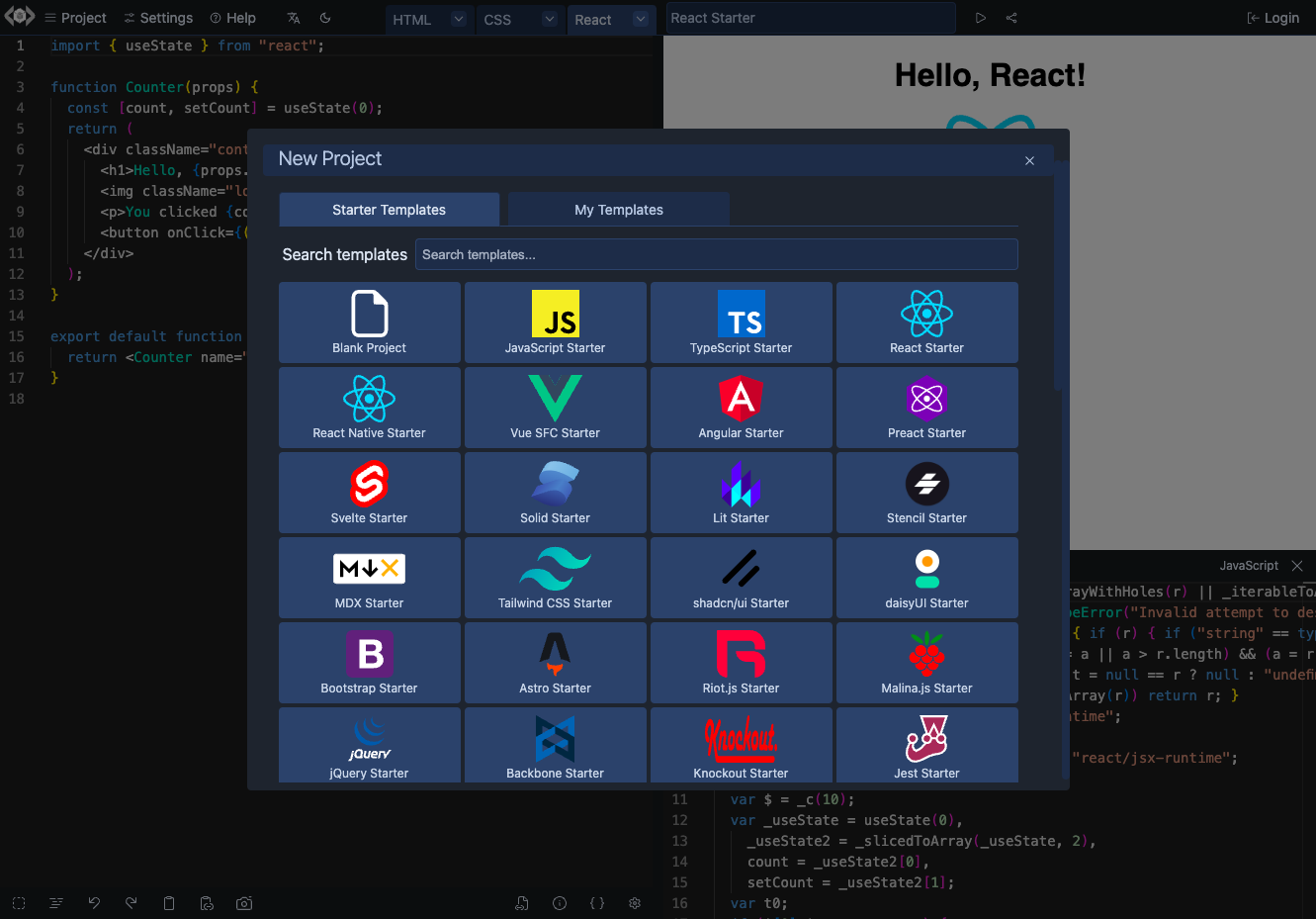Open the Settings menu
This screenshot has height=919, width=1316.
[x=158, y=18]
